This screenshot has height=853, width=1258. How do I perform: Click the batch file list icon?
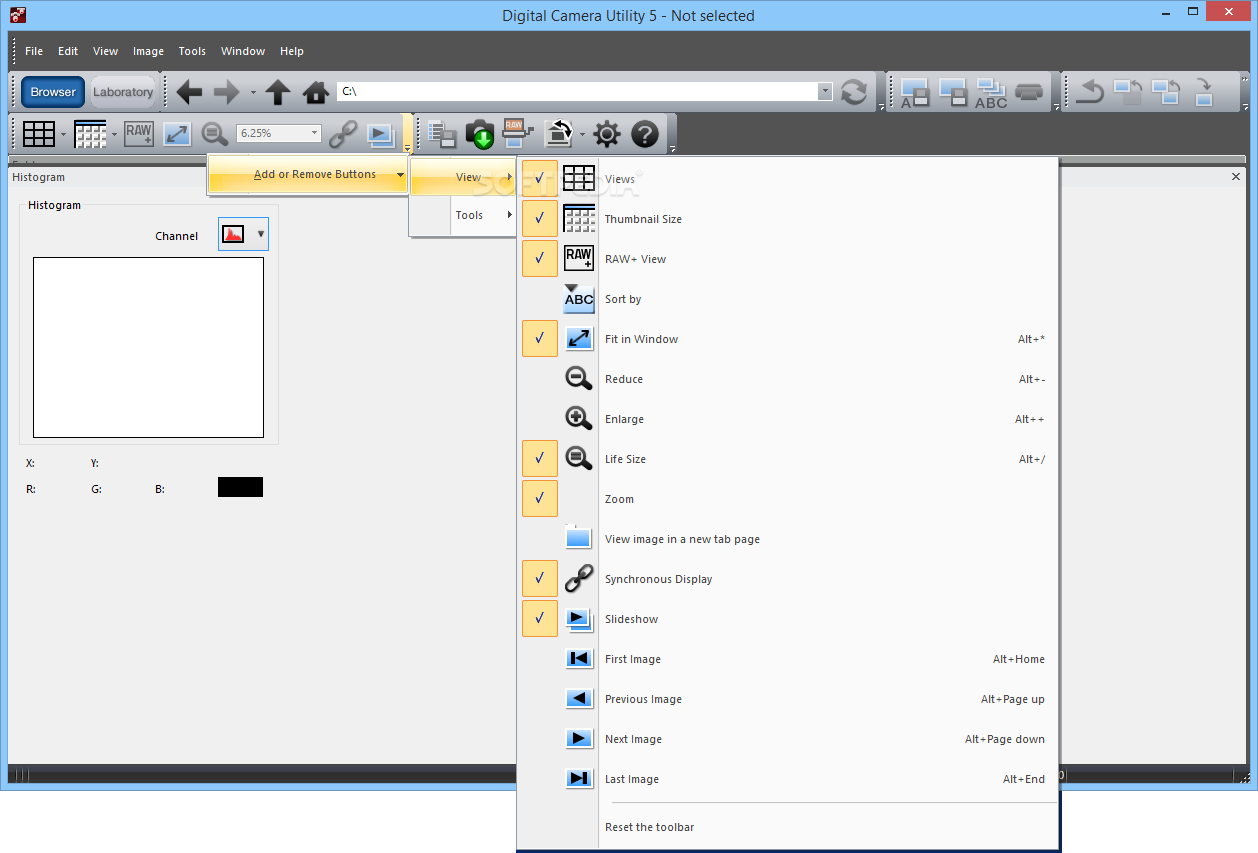tap(442, 134)
